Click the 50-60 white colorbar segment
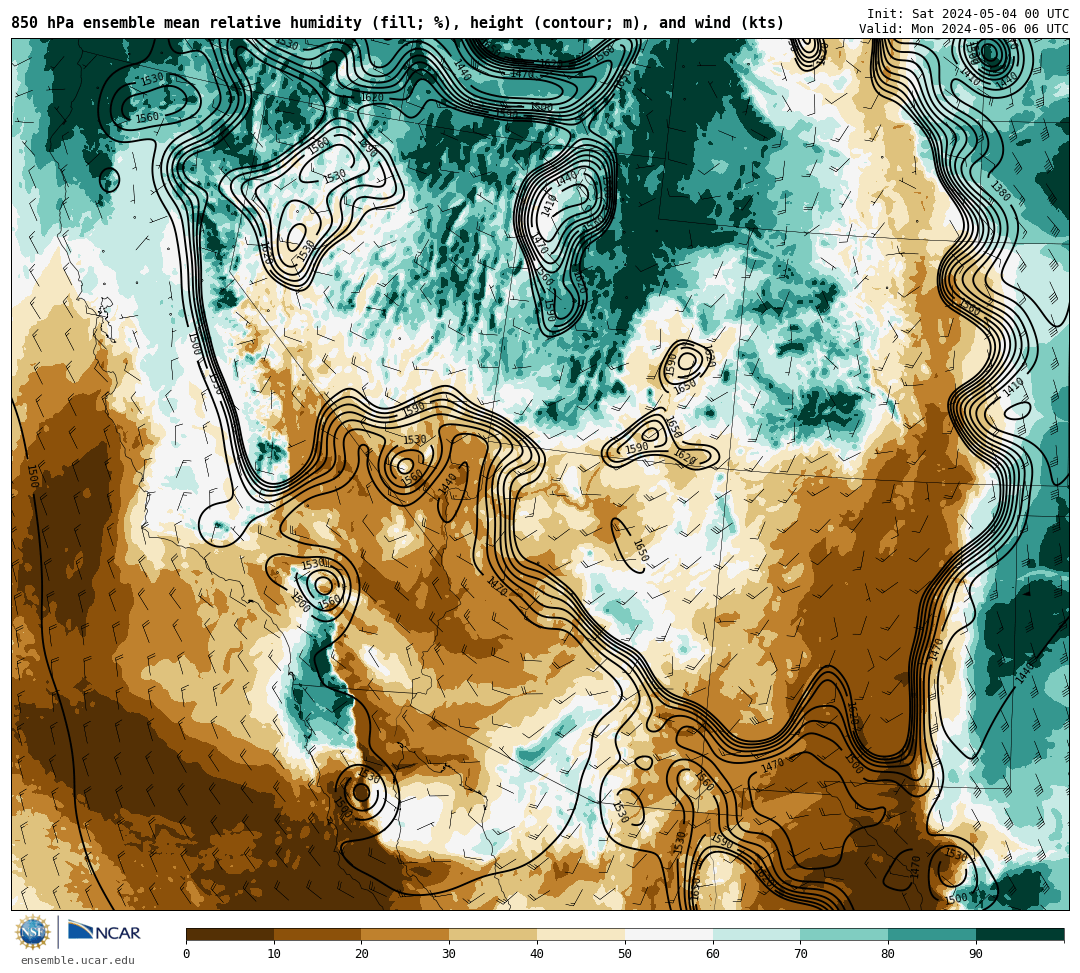The image size is (1080, 973). (669, 934)
